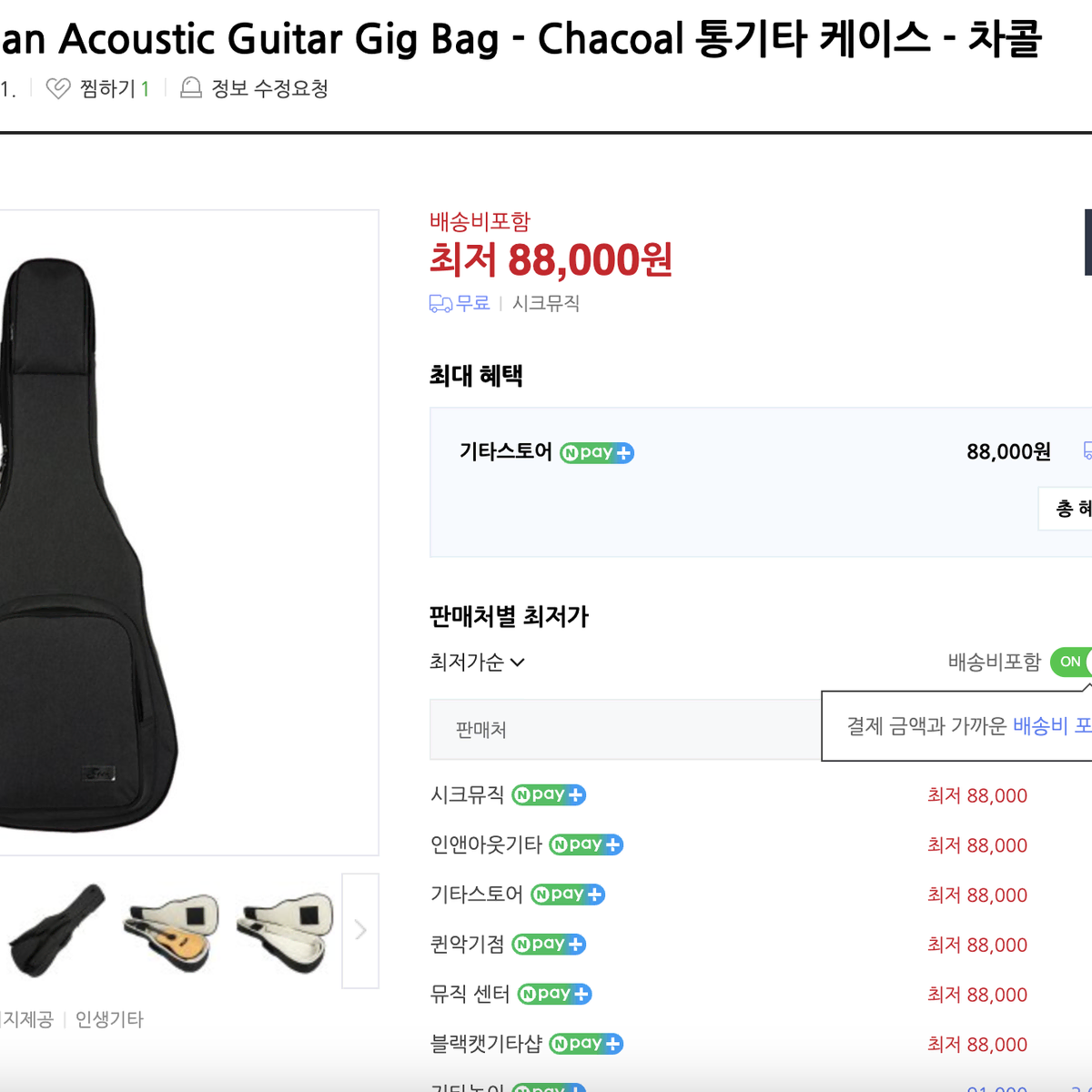Toggle the 배송비포함 ON switch
Viewport: 1092px width, 1092px height.
tap(1071, 662)
